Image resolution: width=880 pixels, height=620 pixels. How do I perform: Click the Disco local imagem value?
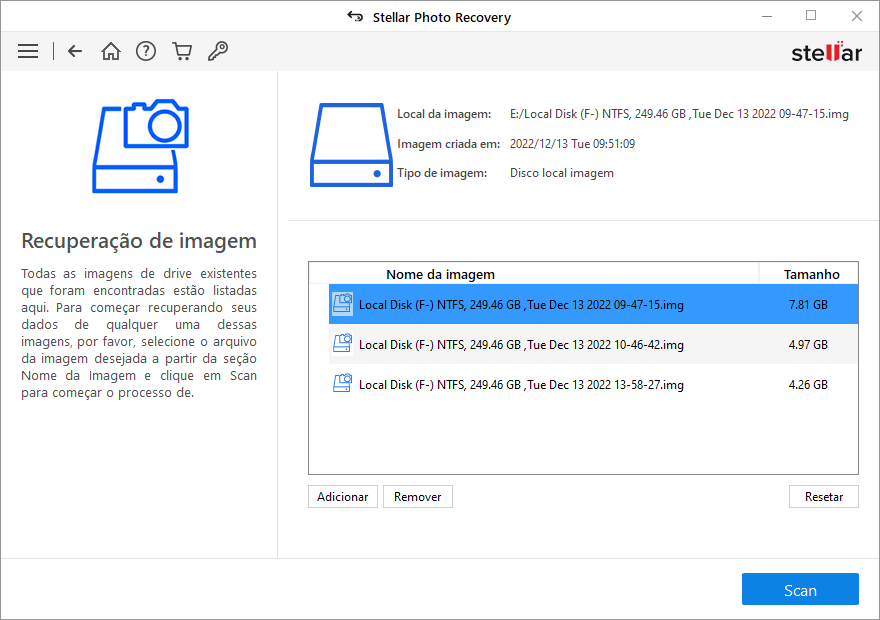(562, 173)
